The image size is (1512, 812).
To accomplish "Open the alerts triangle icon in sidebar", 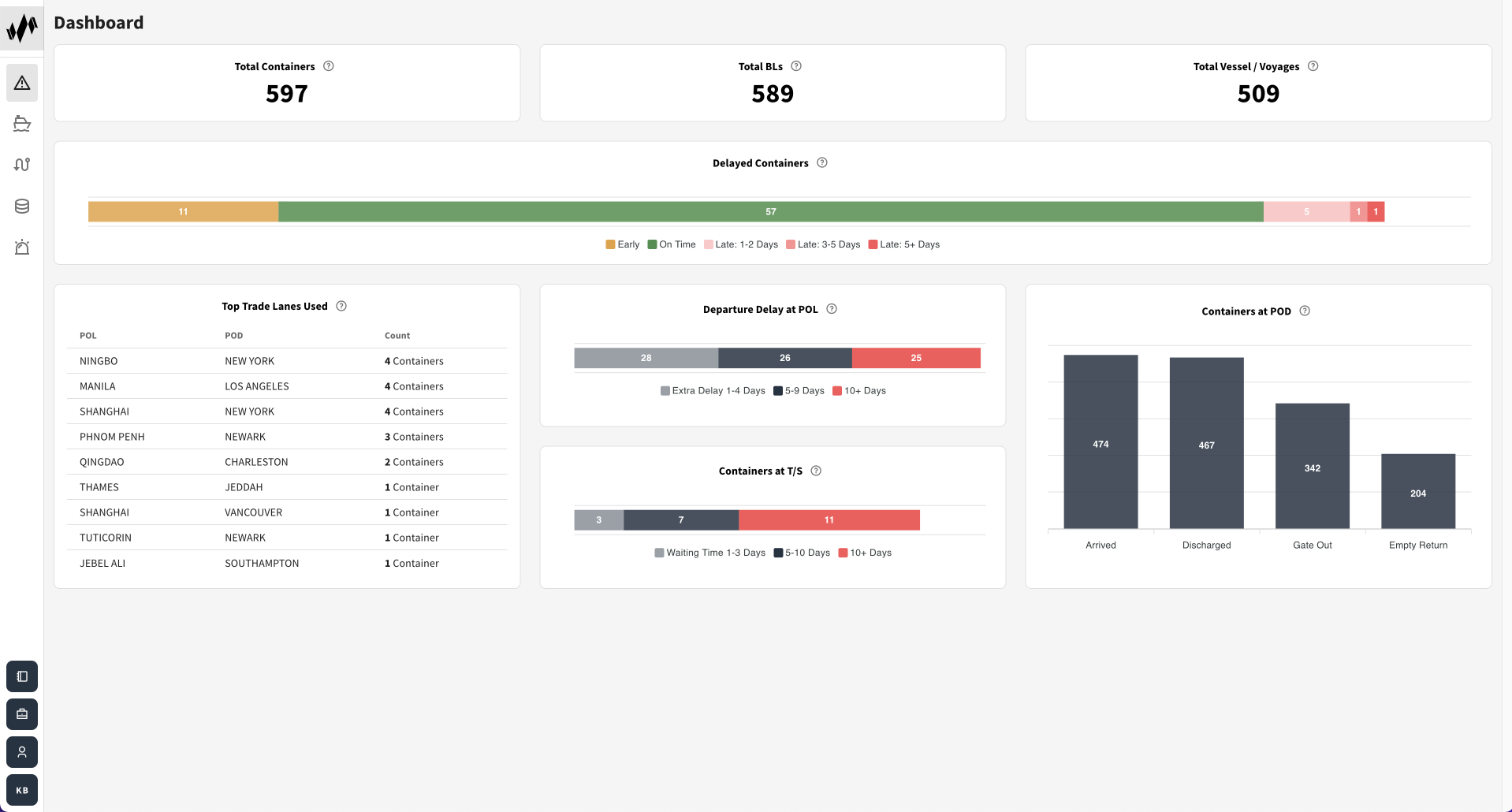I will [x=21, y=83].
